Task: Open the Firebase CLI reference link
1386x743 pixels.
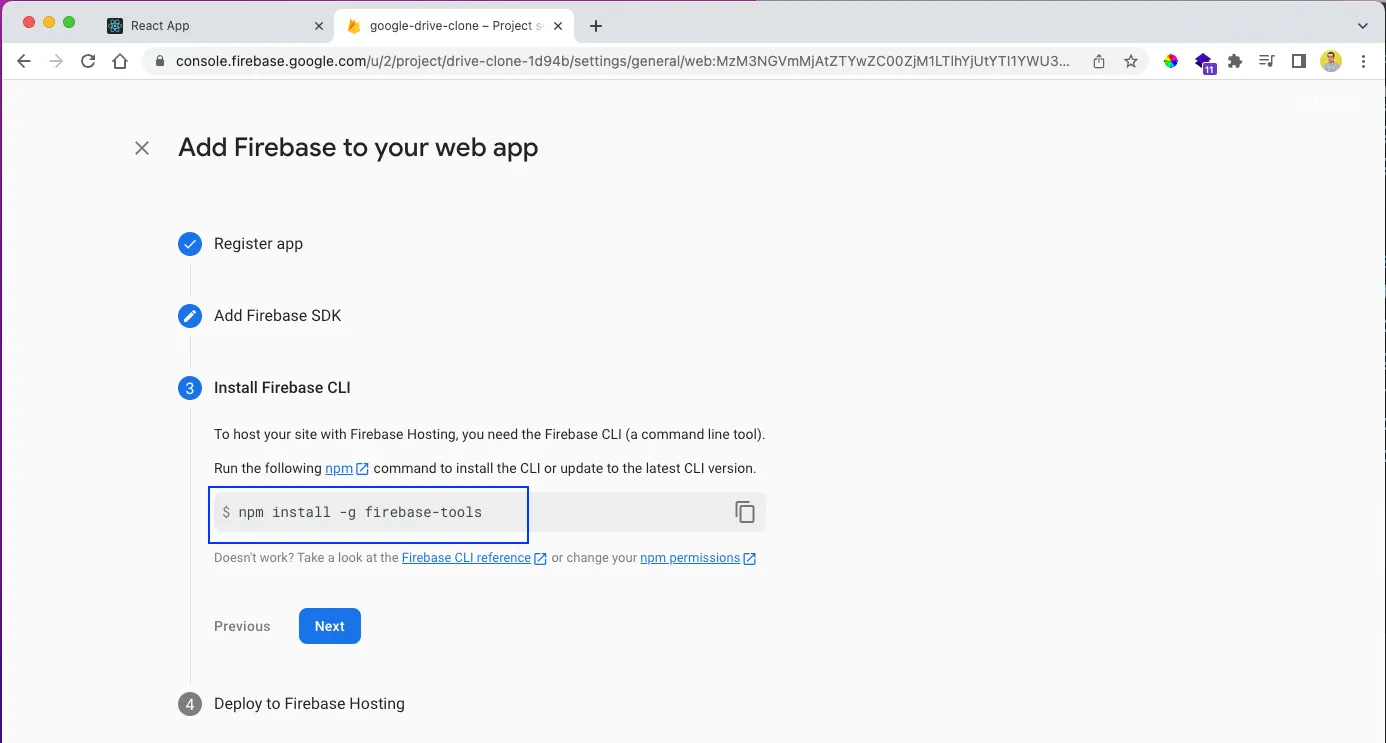Action: [474, 558]
